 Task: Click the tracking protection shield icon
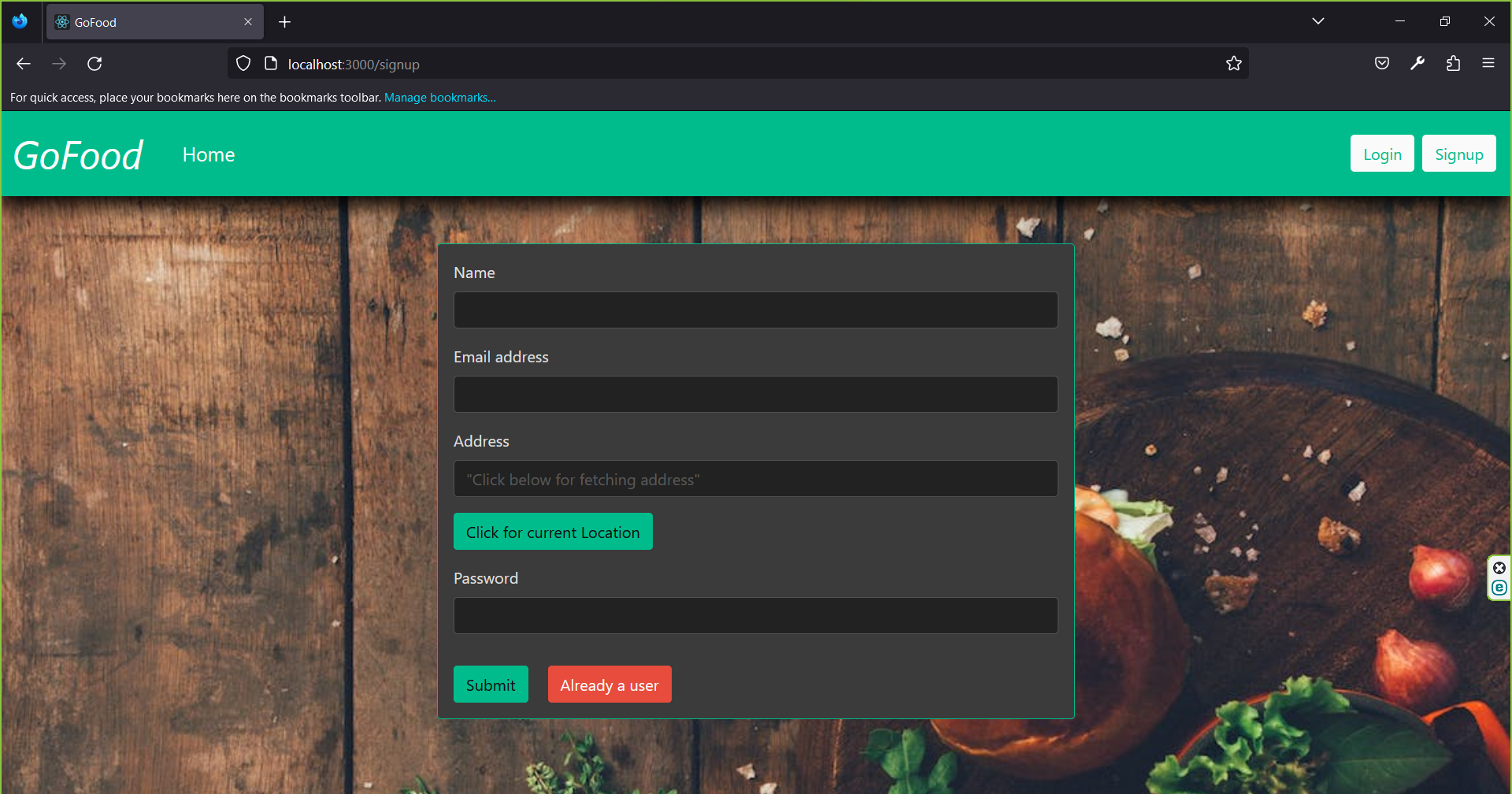(243, 63)
